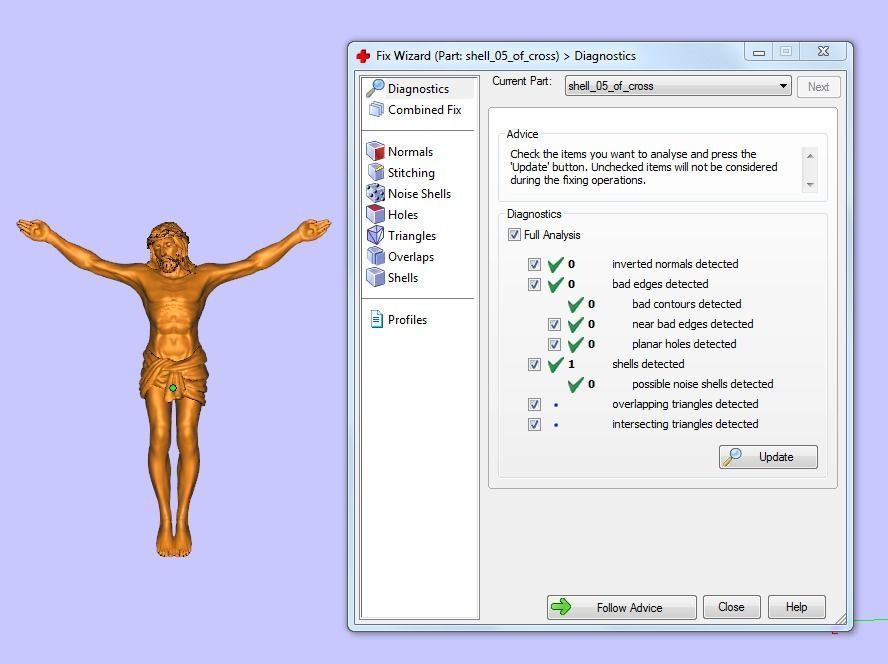Select the Shells icon

click(x=375, y=277)
